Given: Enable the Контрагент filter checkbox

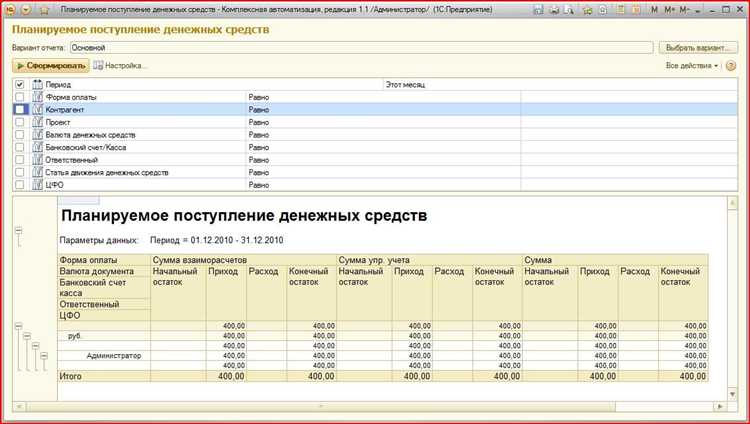Looking at the screenshot, I should click(x=20, y=109).
